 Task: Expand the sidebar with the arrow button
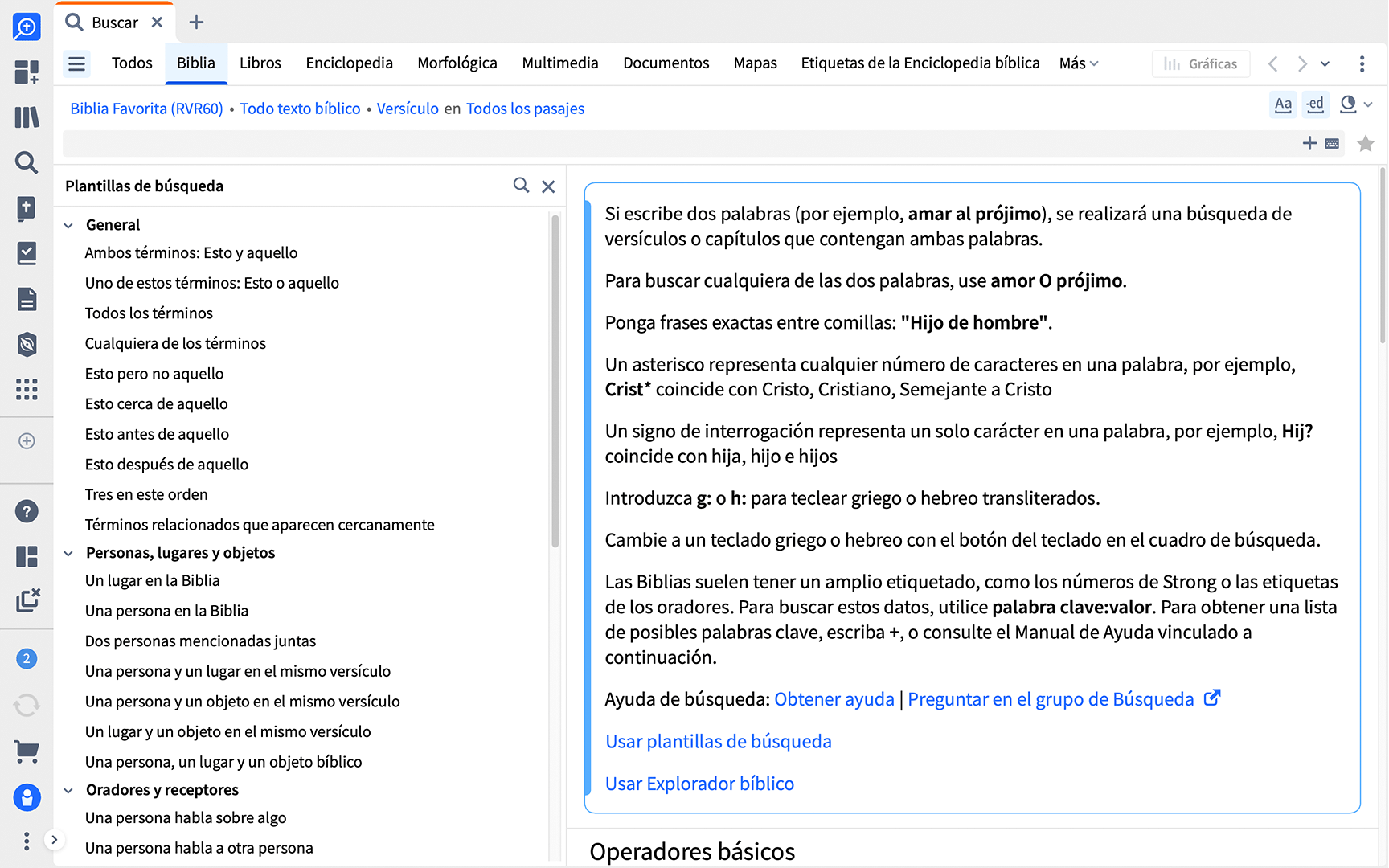tap(54, 840)
